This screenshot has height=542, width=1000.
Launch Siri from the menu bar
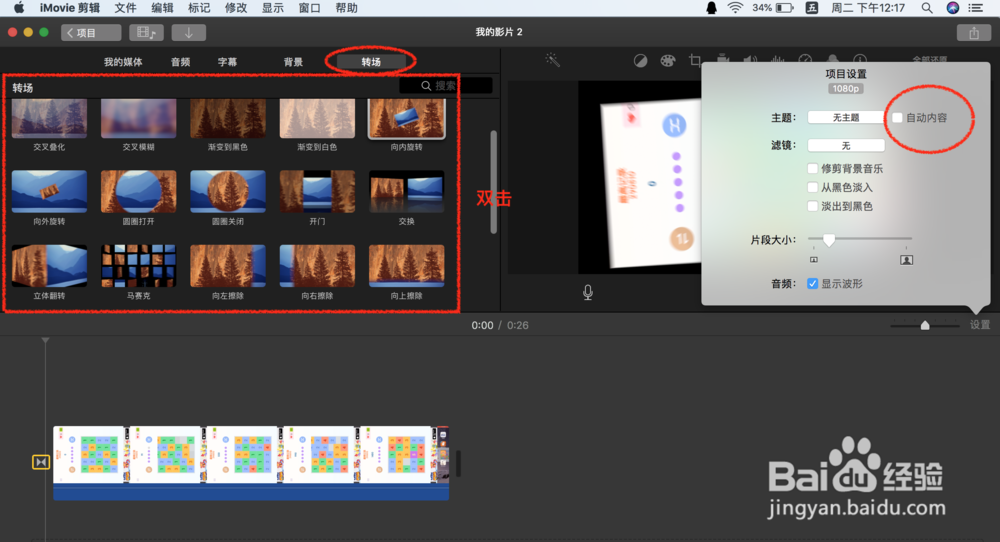pos(953,8)
